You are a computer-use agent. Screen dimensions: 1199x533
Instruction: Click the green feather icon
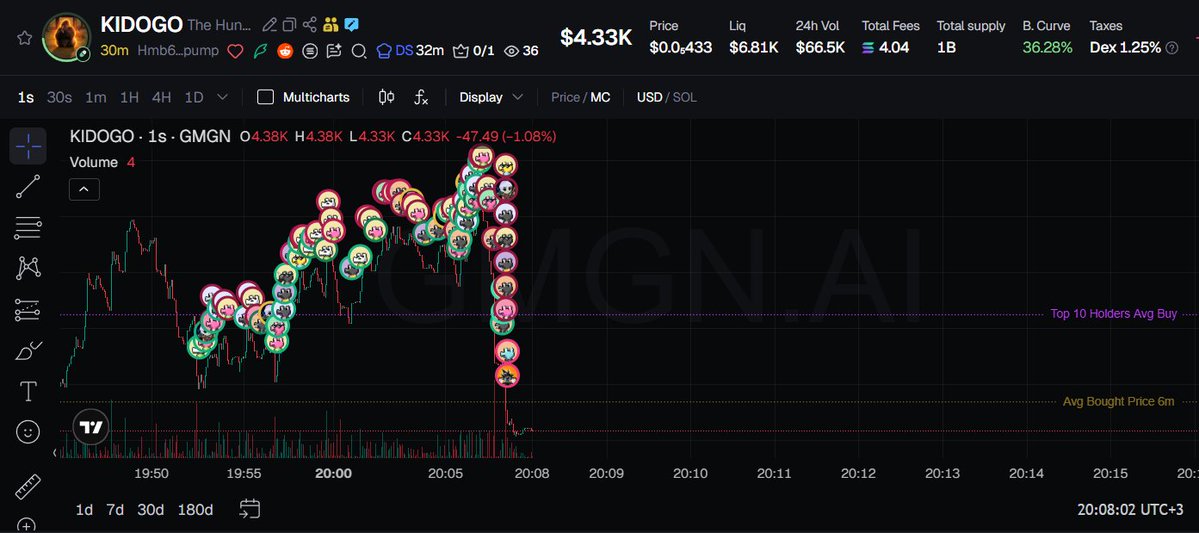(x=260, y=51)
